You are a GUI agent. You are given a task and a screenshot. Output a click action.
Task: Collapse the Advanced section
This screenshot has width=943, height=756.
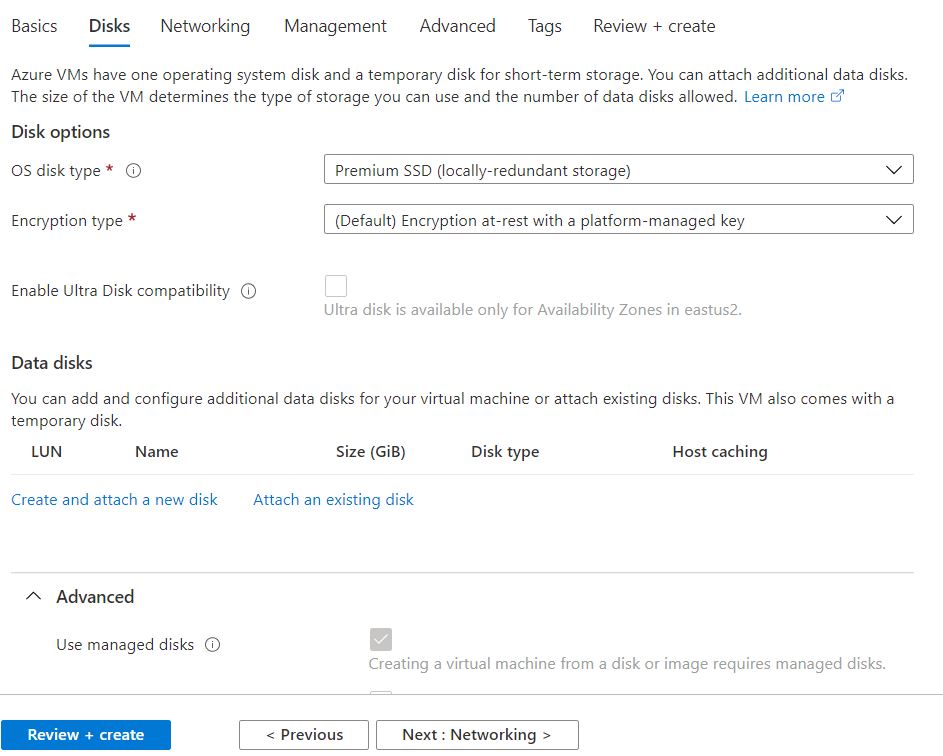click(34, 597)
